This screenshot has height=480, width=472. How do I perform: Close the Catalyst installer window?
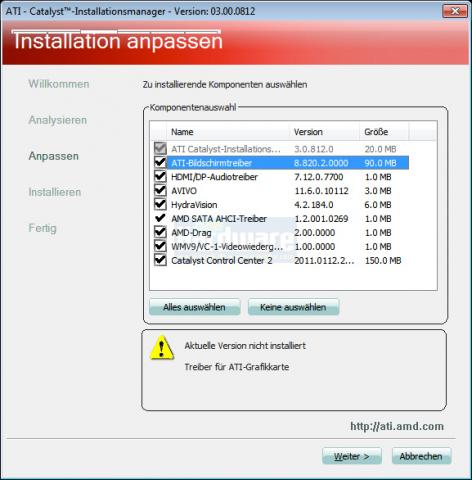pos(455,11)
